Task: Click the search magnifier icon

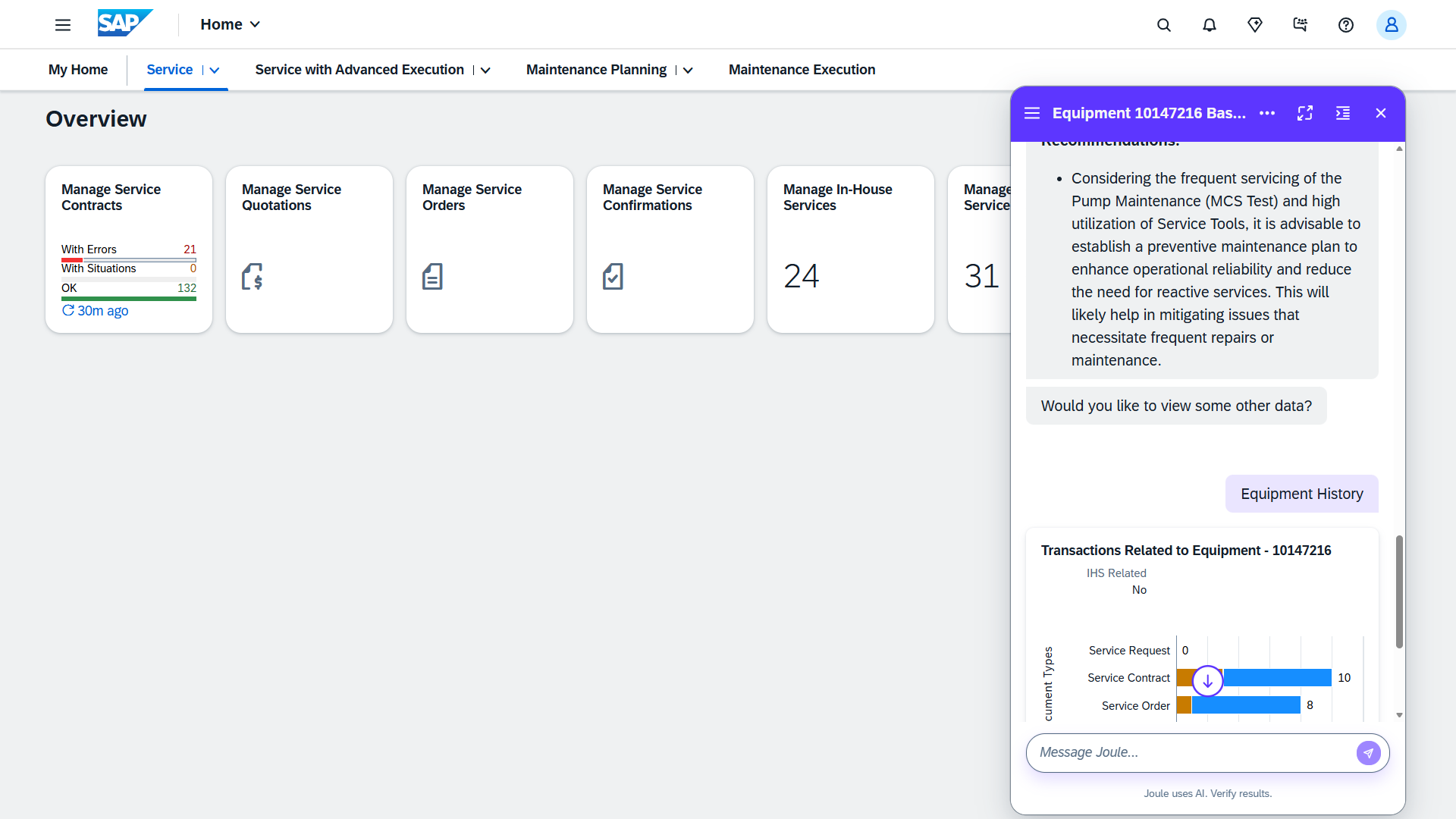Action: pos(1164,25)
